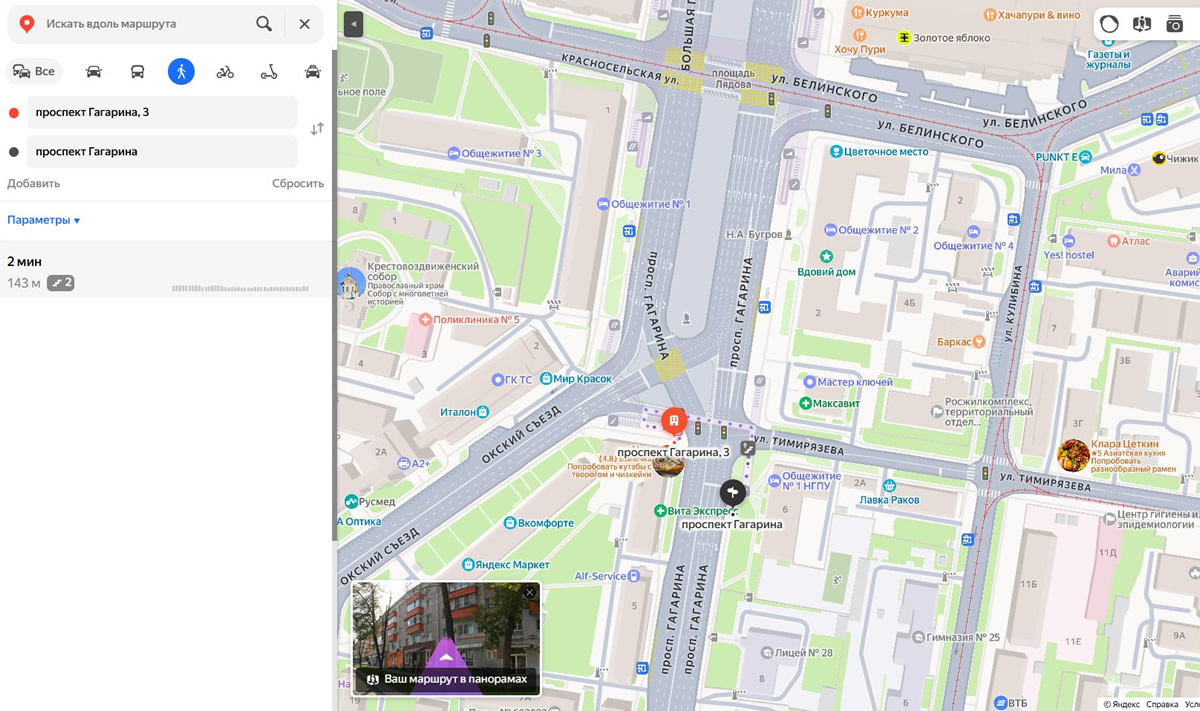Click the Alf-Service marker
The image size is (1200, 711).
(634, 576)
